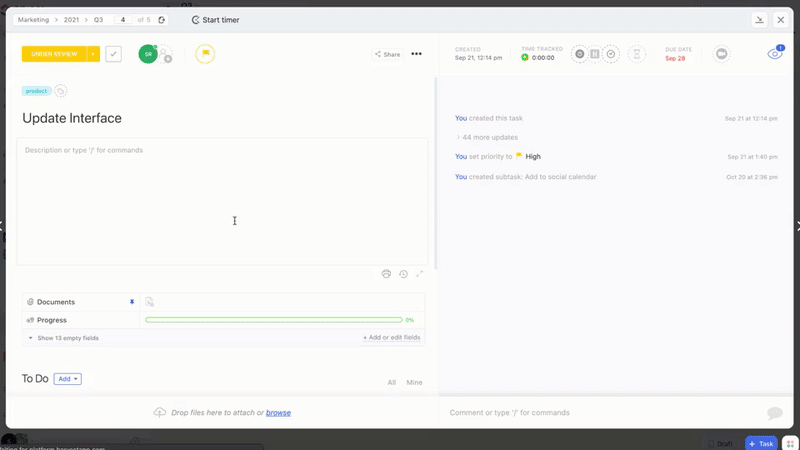Close the task modal
This screenshot has width=800, height=450.
tap(781, 20)
